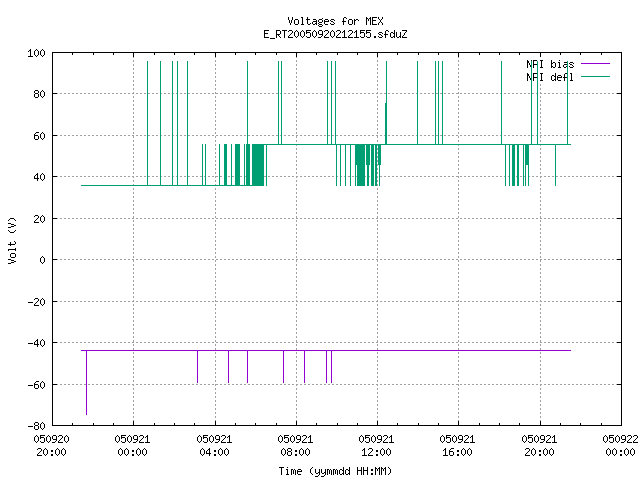Click the deepest purple bias spike near -75 V
This screenshot has width=640, height=480.
point(87,383)
